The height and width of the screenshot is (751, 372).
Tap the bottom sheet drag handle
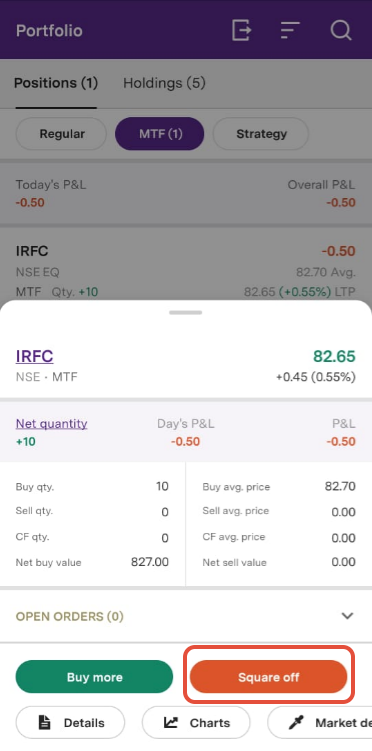(x=186, y=313)
